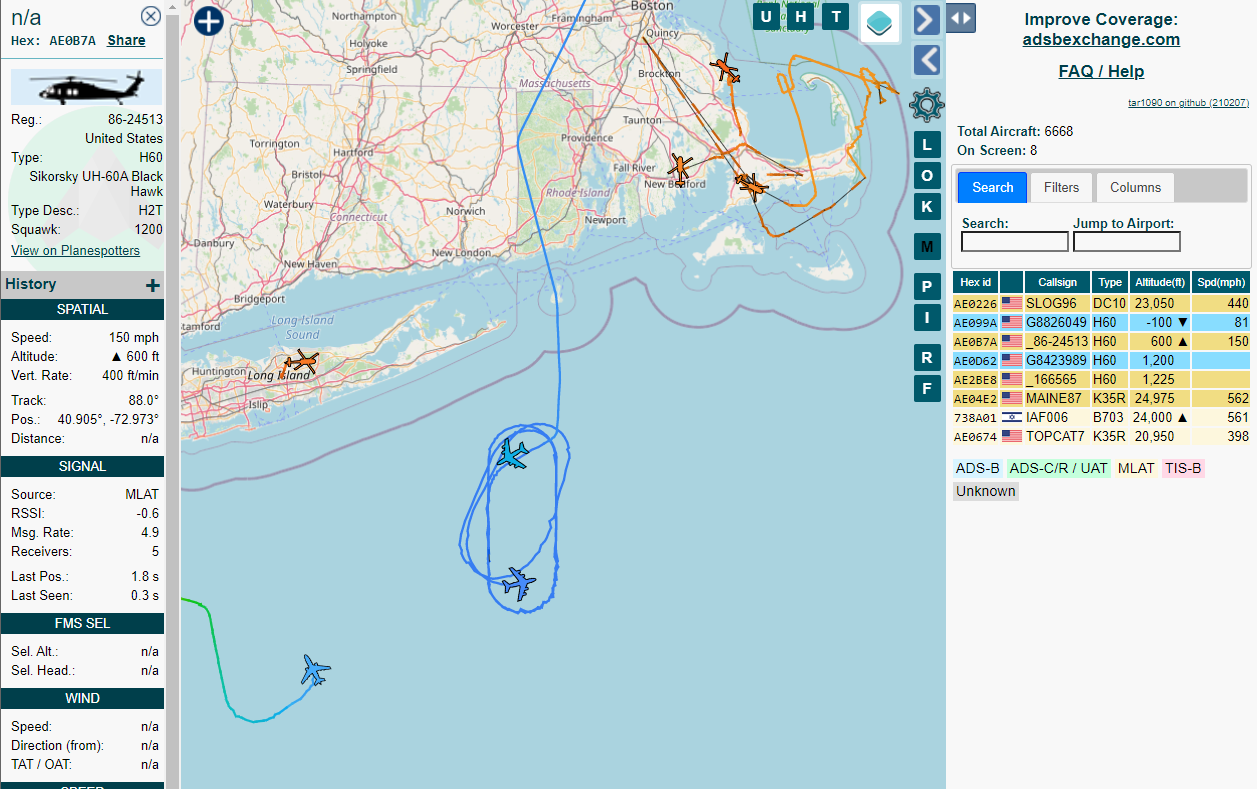Click the TIS-B legend swatch
1257x789 pixels.
click(1182, 468)
